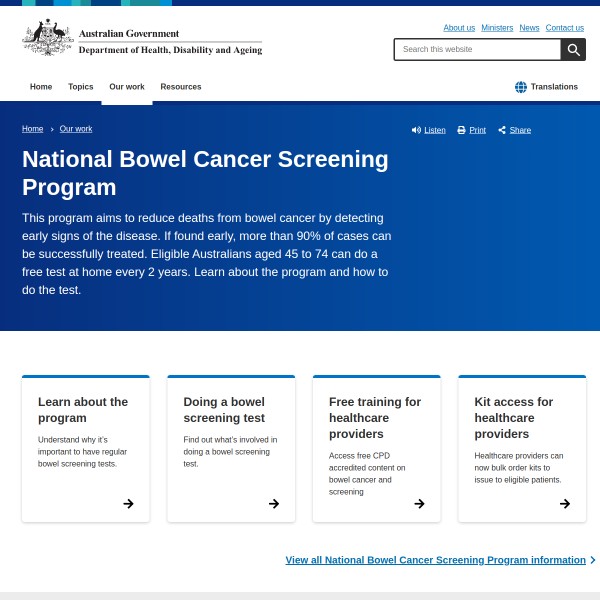
Task: Follow the Contact us link
Action: pos(564,28)
